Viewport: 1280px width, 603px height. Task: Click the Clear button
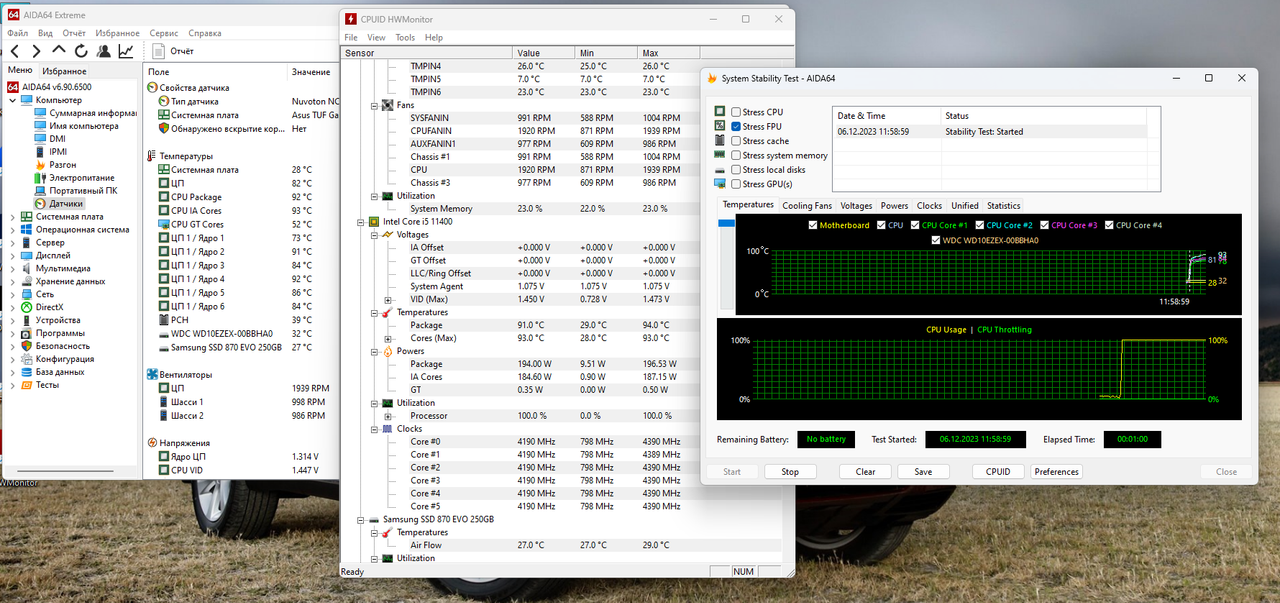[x=865, y=472]
